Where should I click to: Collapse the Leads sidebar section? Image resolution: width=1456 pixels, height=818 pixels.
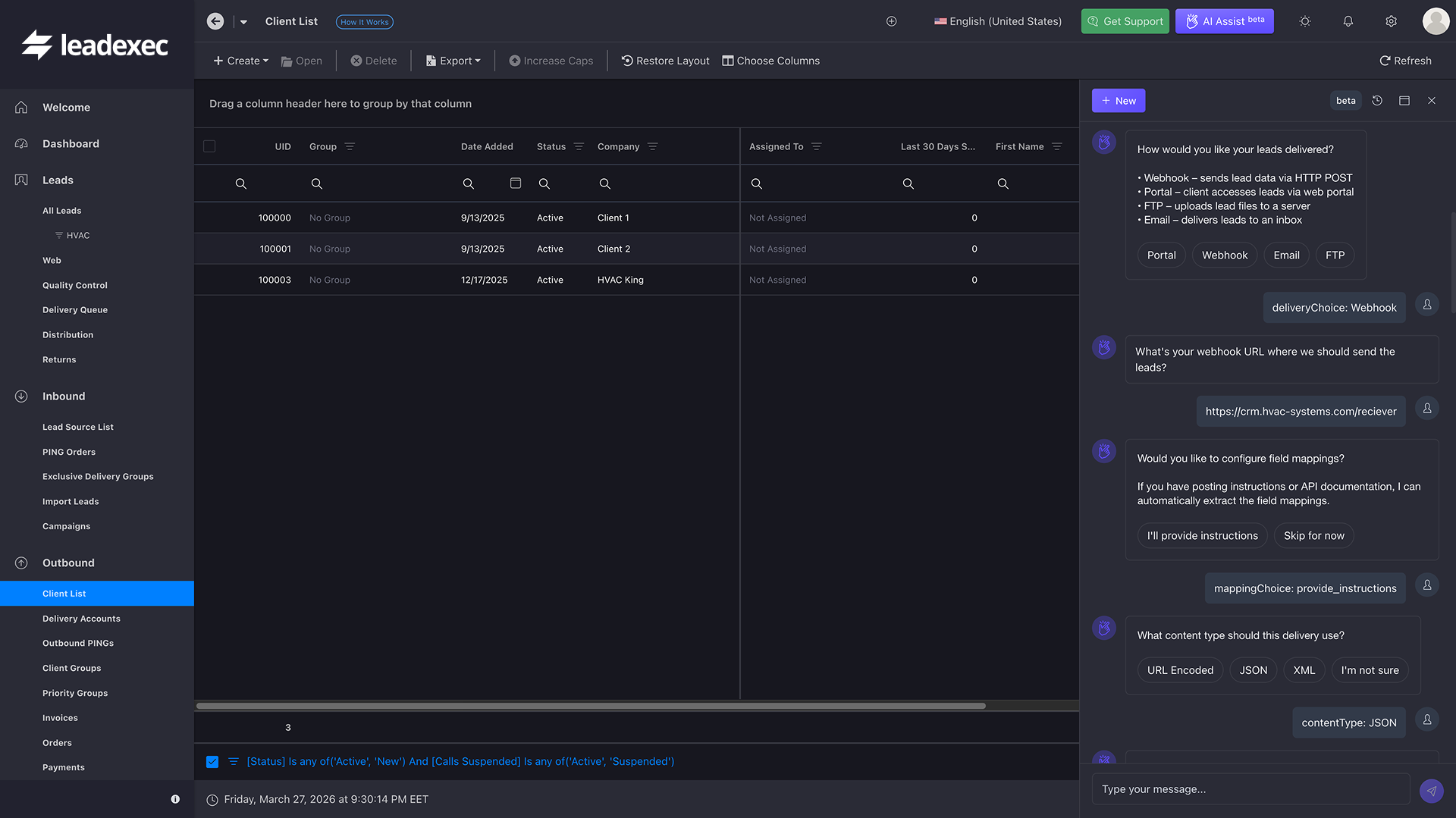pyautogui.click(x=58, y=180)
